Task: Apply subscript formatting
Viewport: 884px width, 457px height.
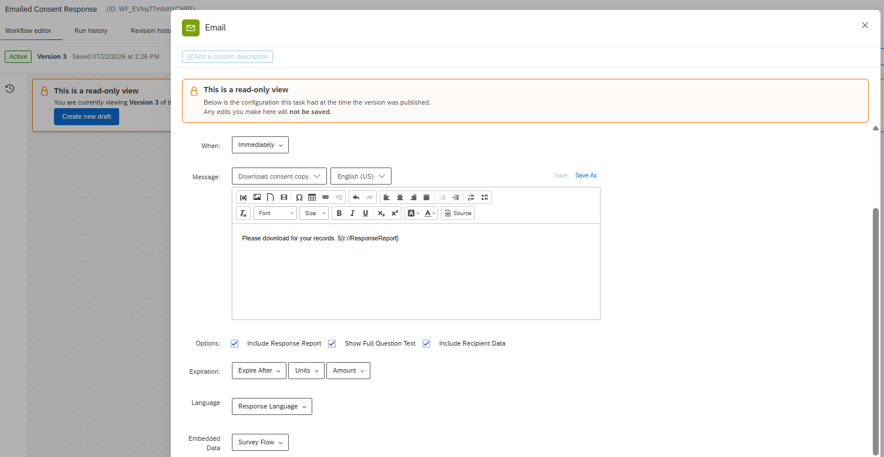Action: 381,213
